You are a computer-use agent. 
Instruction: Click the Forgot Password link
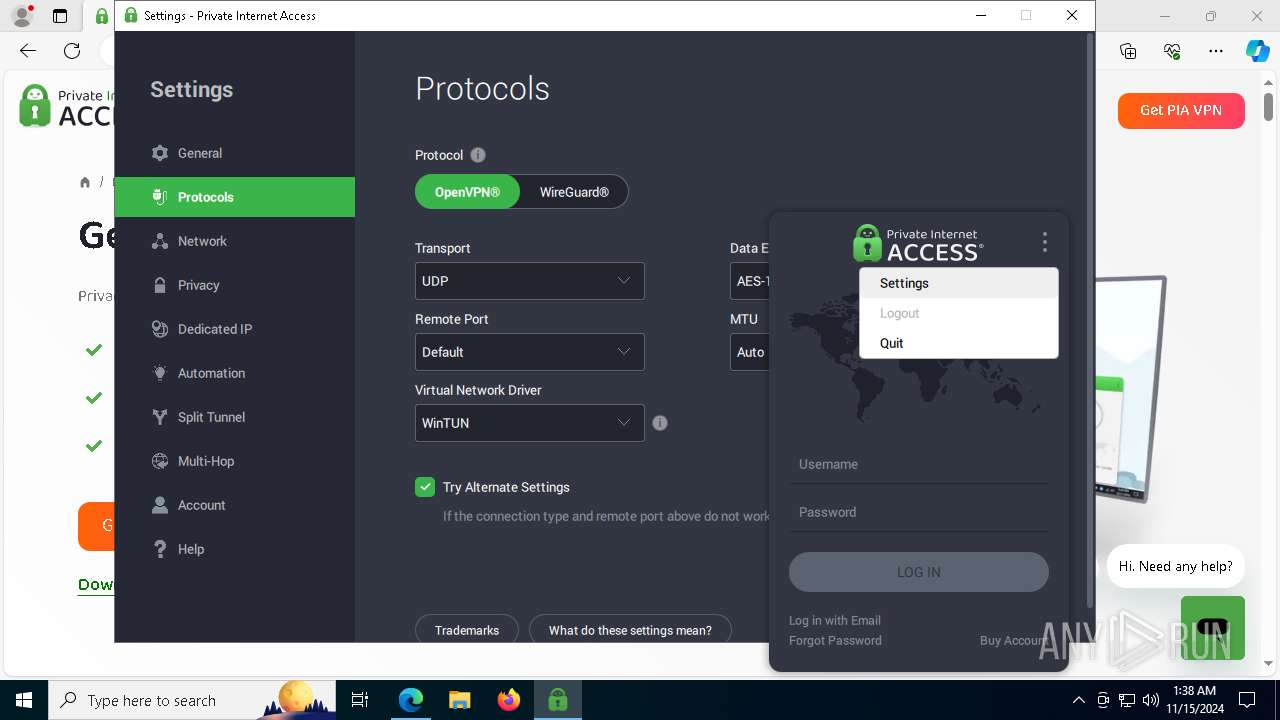click(x=835, y=640)
